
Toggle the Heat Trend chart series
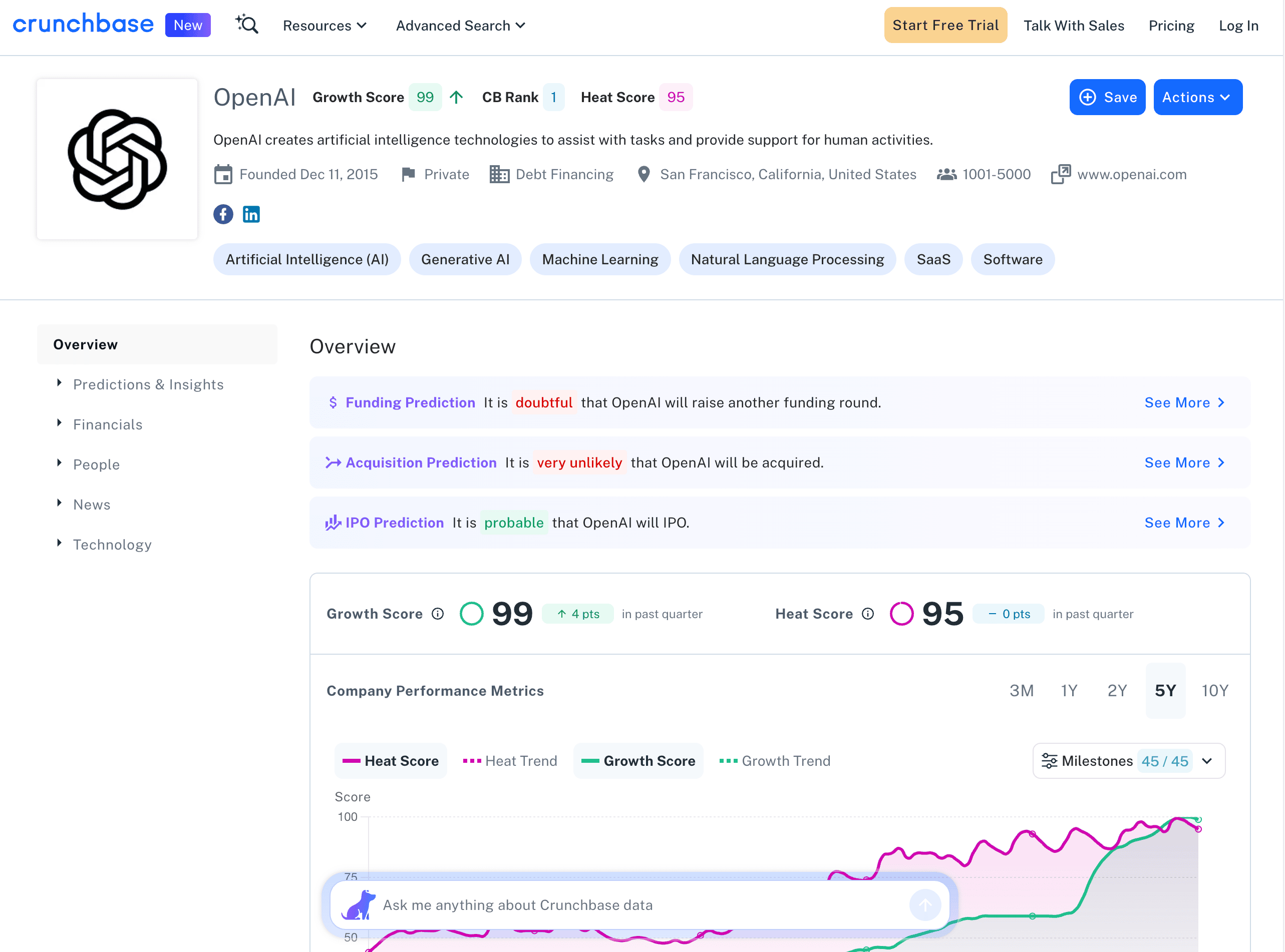point(510,761)
